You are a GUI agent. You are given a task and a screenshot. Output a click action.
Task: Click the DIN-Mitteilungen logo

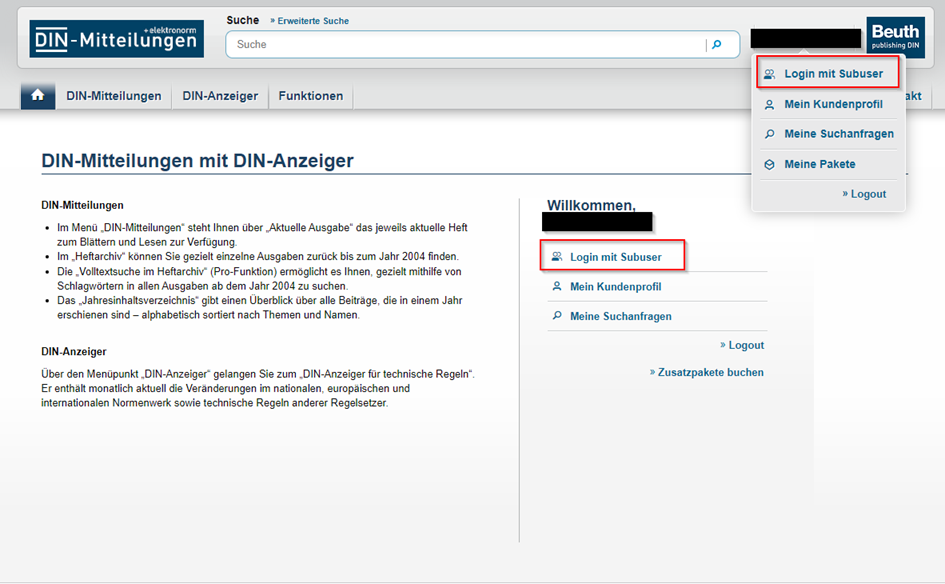click(x=116, y=39)
